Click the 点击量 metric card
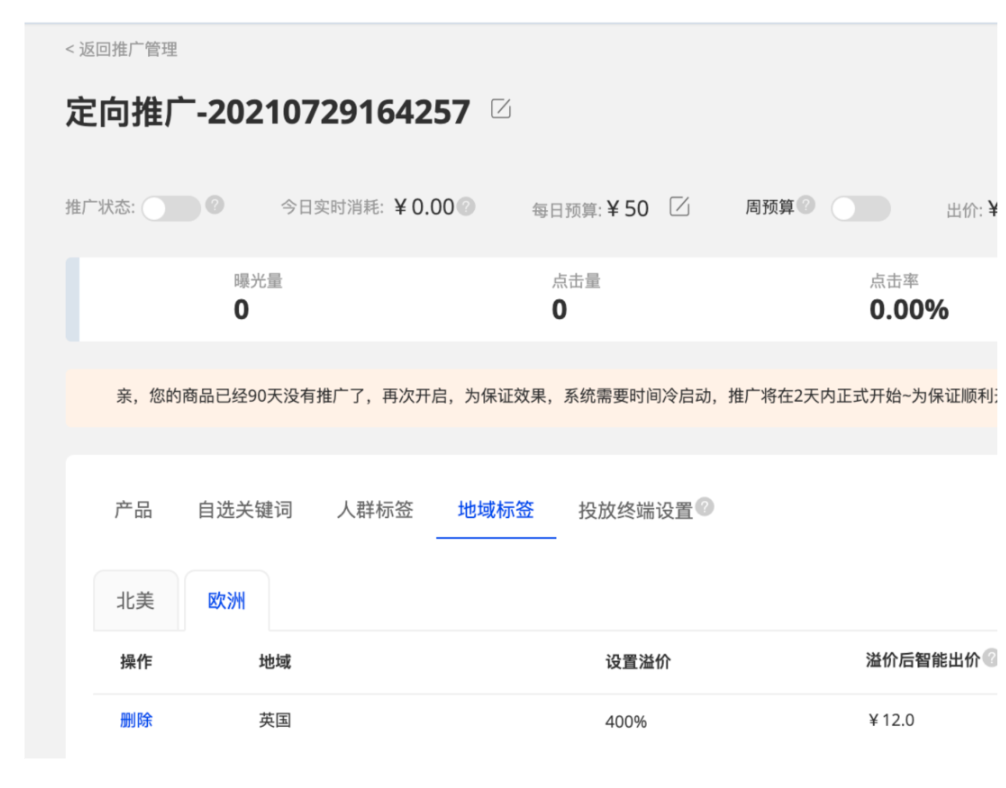1006x788 pixels. 576,299
